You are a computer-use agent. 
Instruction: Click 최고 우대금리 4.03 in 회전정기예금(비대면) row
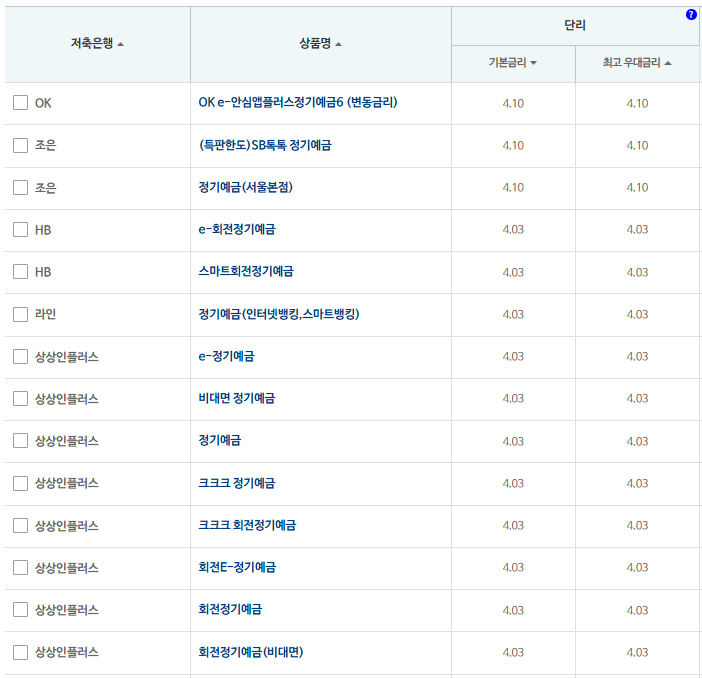coord(637,652)
